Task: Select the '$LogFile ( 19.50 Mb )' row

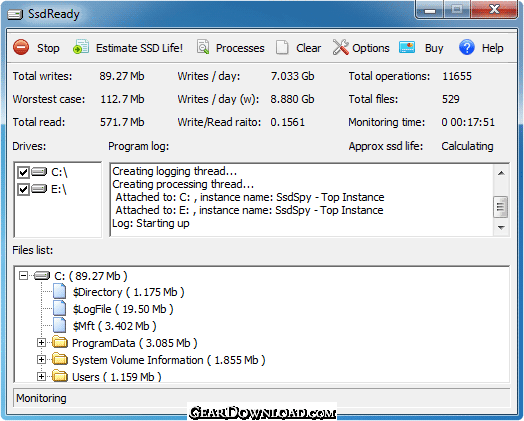Action: pos(123,309)
